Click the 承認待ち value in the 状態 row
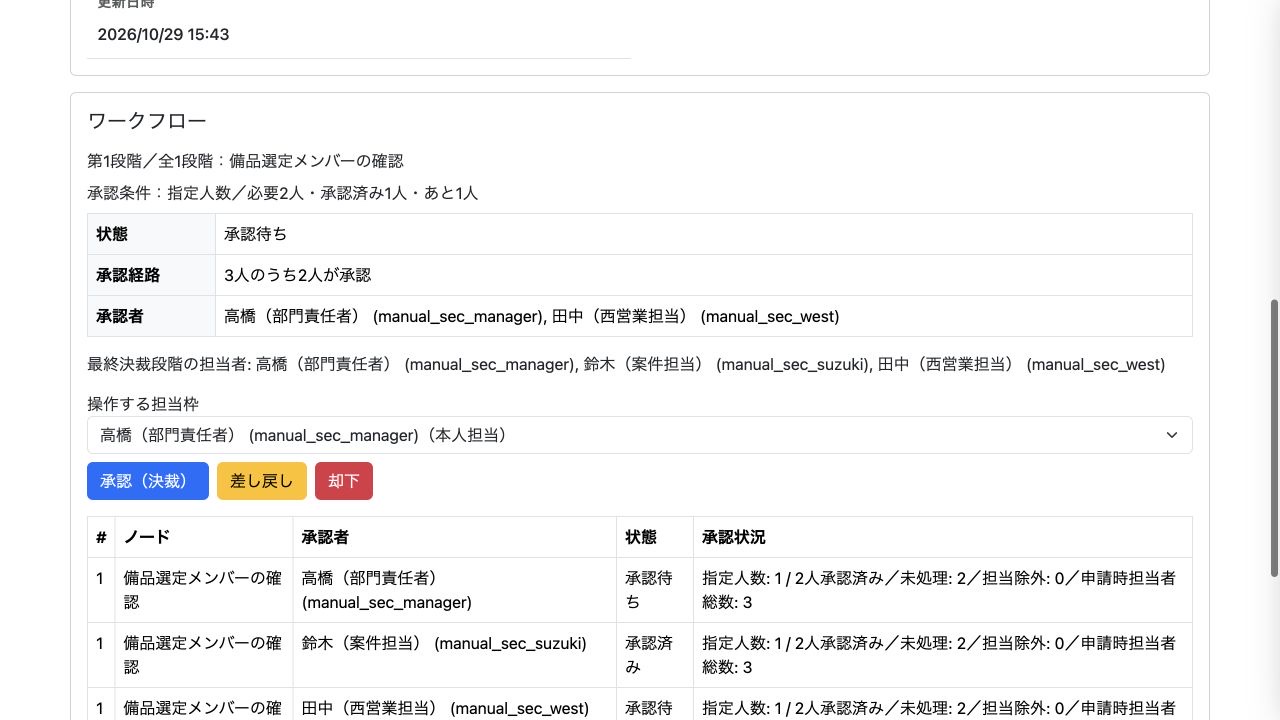Viewport: 1280px width, 720px height. coord(256,234)
